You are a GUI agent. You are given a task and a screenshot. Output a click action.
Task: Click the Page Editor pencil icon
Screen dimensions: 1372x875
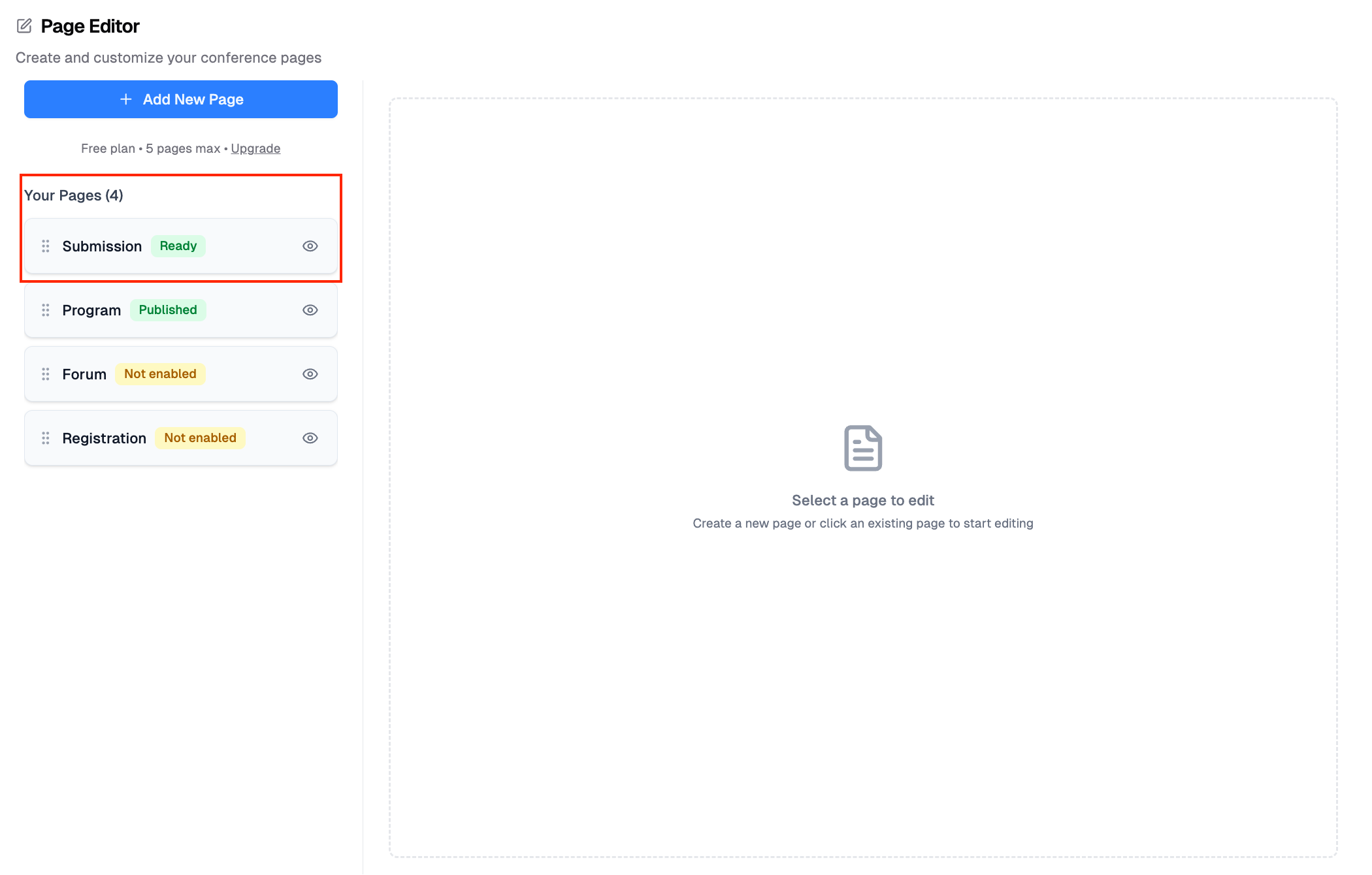tap(24, 26)
